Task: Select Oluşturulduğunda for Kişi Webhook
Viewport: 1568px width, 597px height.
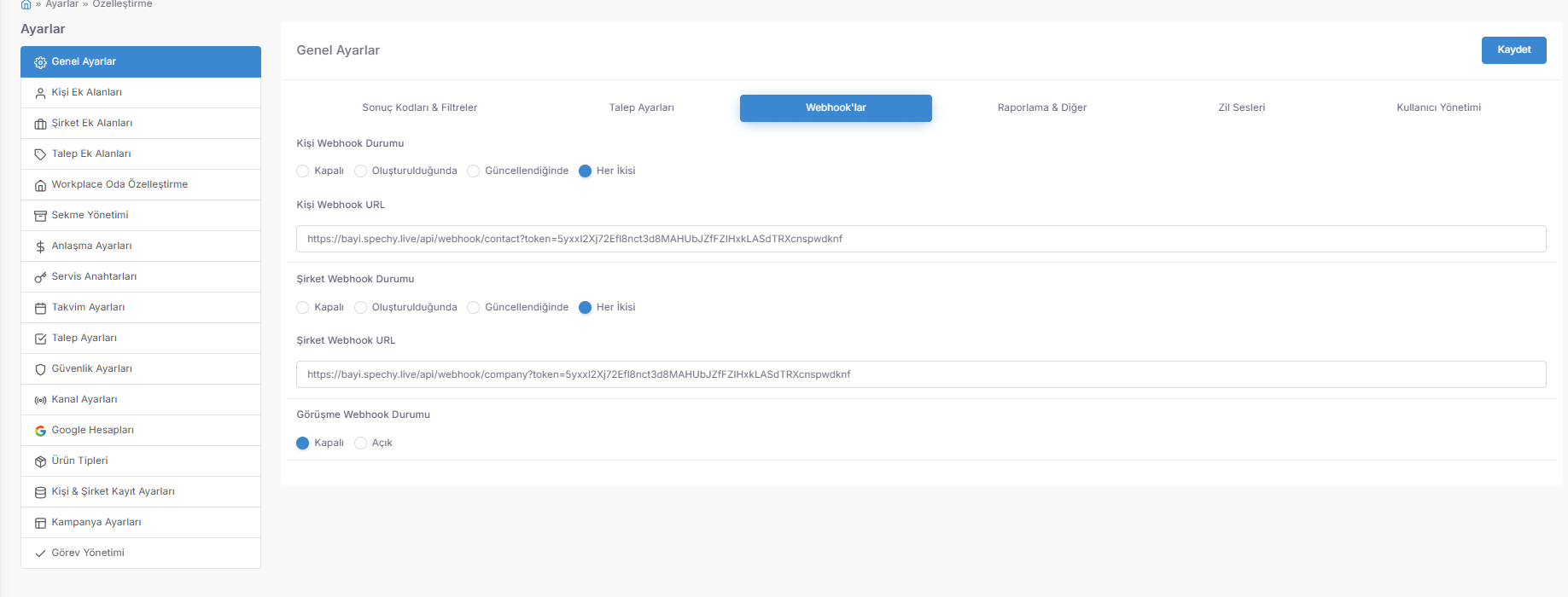Action: tap(361, 171)
